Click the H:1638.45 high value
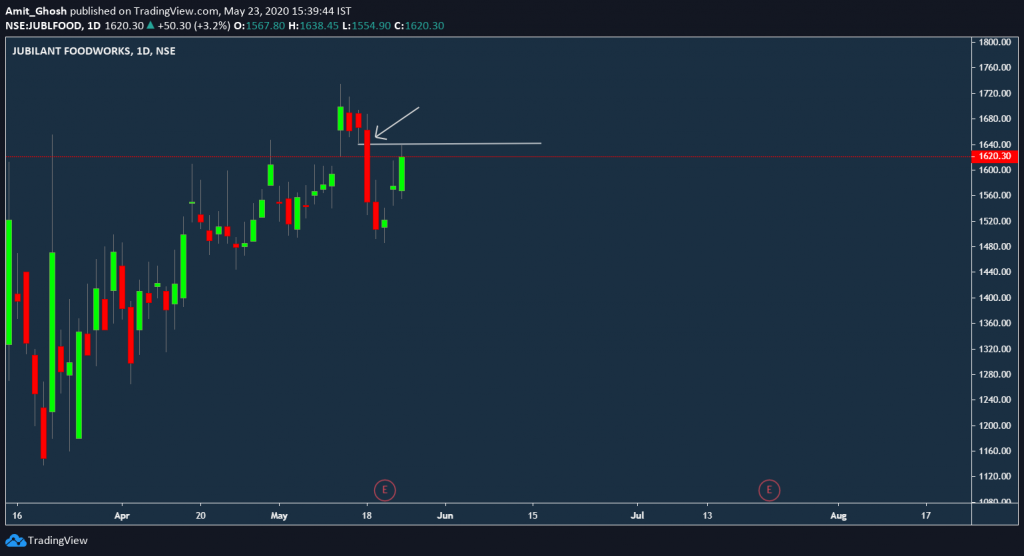 [313, 26]
